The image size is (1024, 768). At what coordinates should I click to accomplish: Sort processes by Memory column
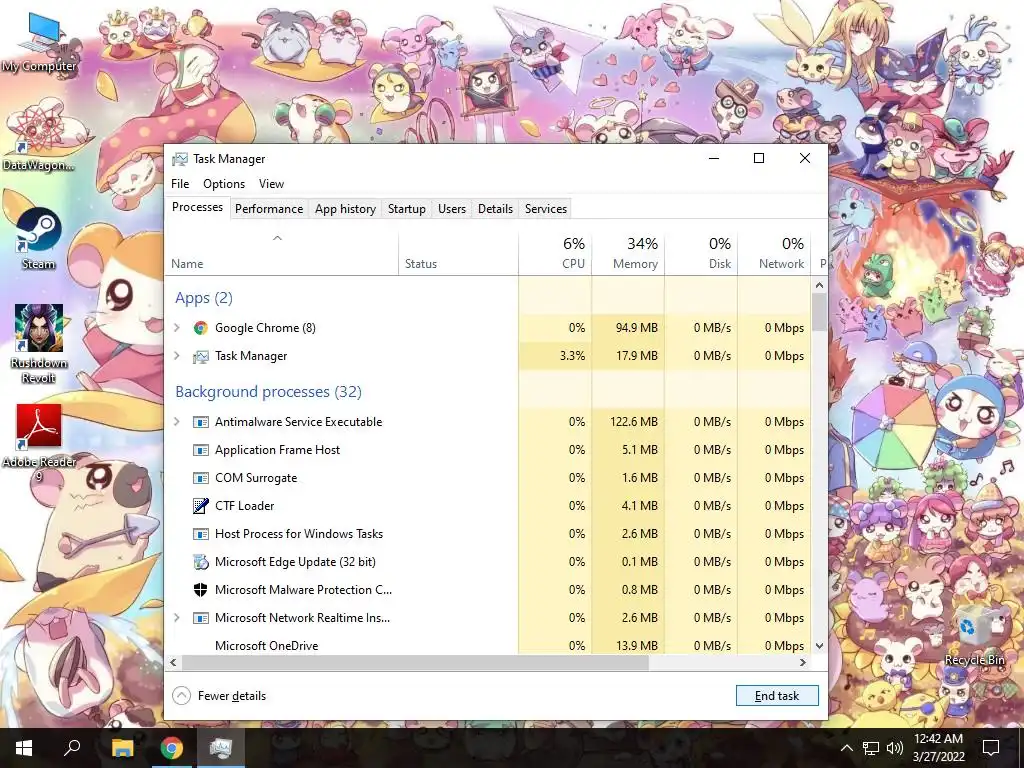pos(628,253)
